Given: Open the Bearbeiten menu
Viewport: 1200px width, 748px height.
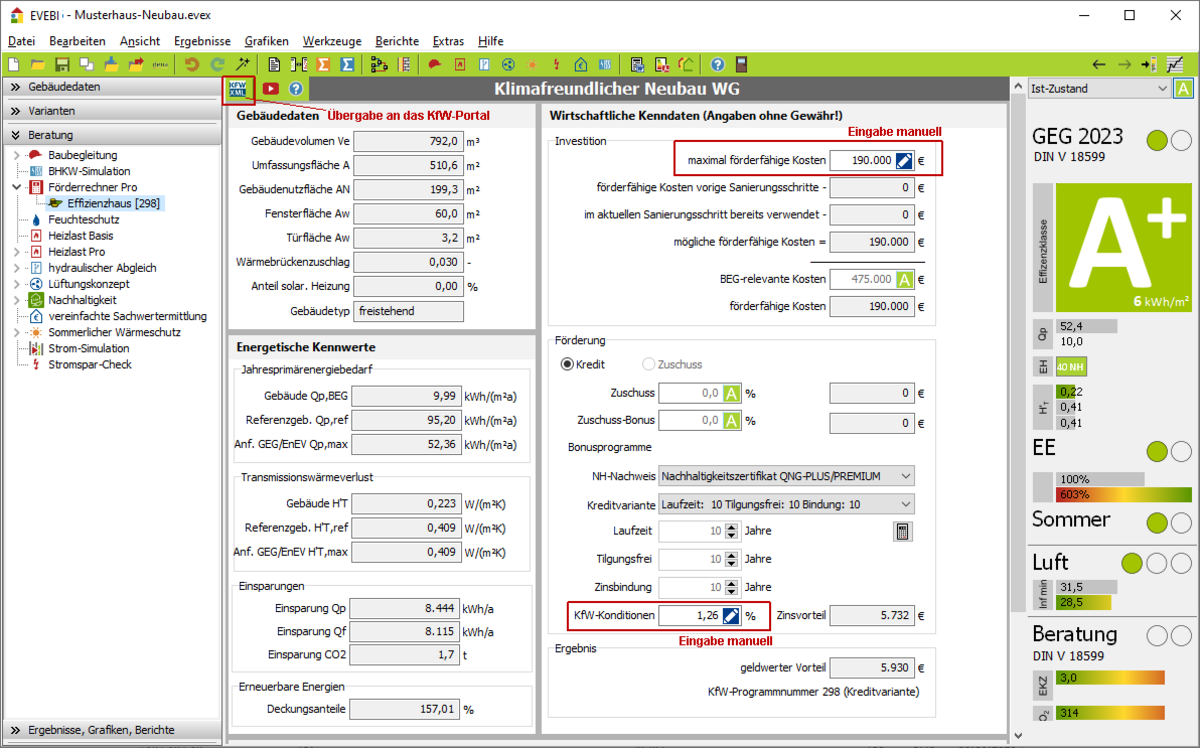Looking at the screenshot, I should point(77,41).
